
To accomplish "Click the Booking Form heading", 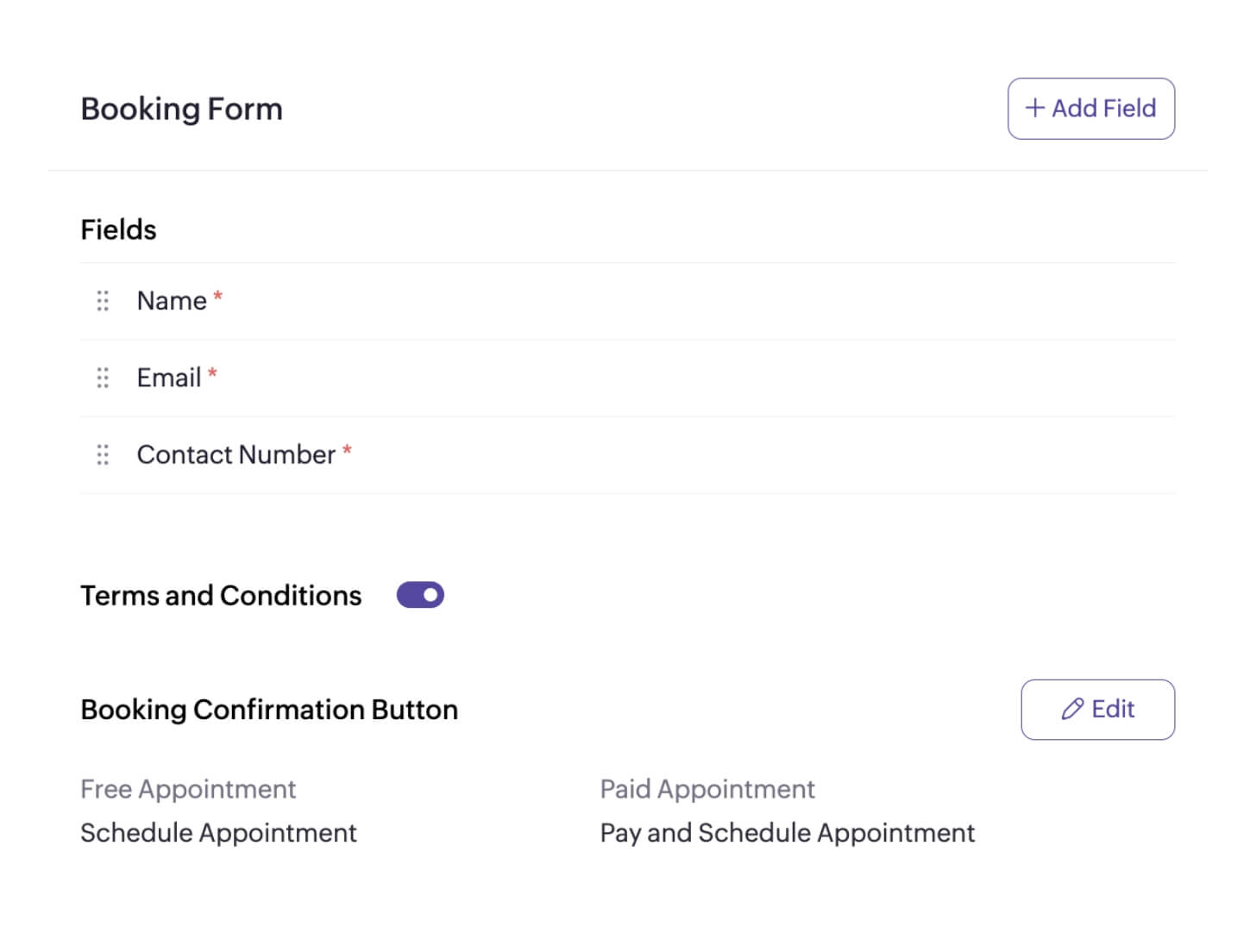I will (181, 110).
